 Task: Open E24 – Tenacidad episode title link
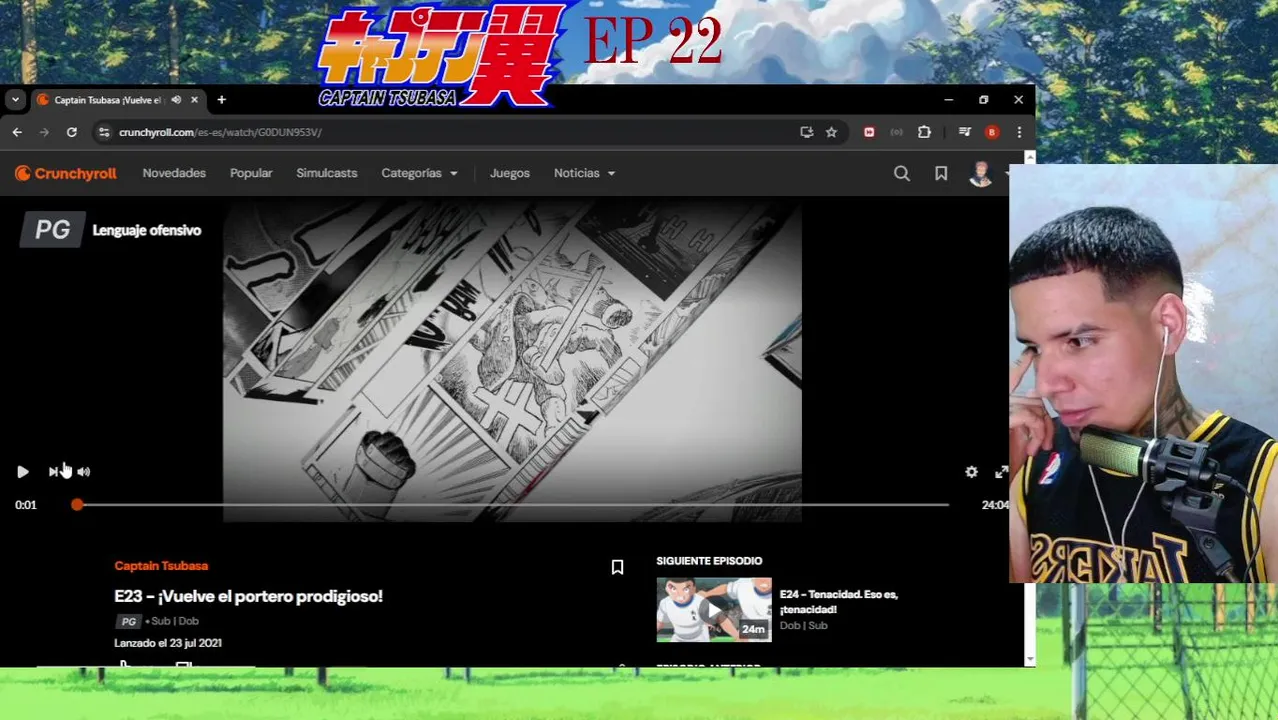(x=839, y=602)
